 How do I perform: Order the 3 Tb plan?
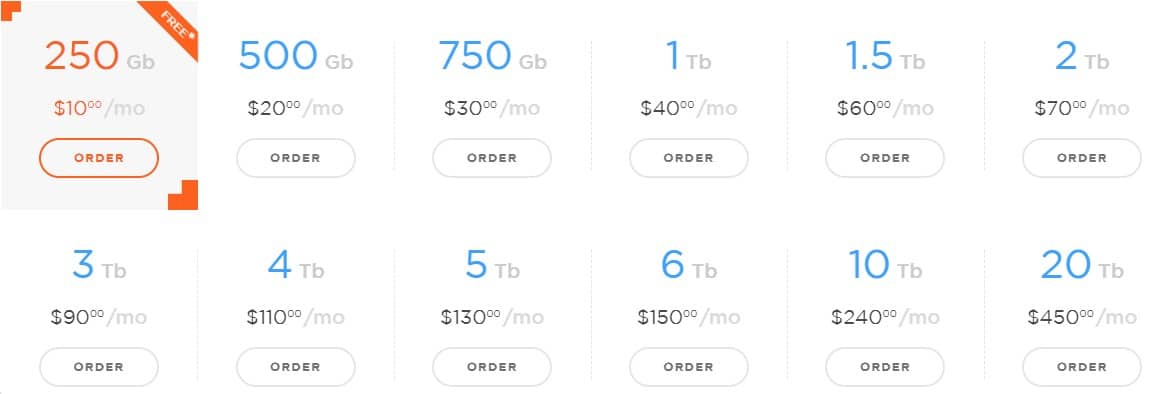[99, 367]
